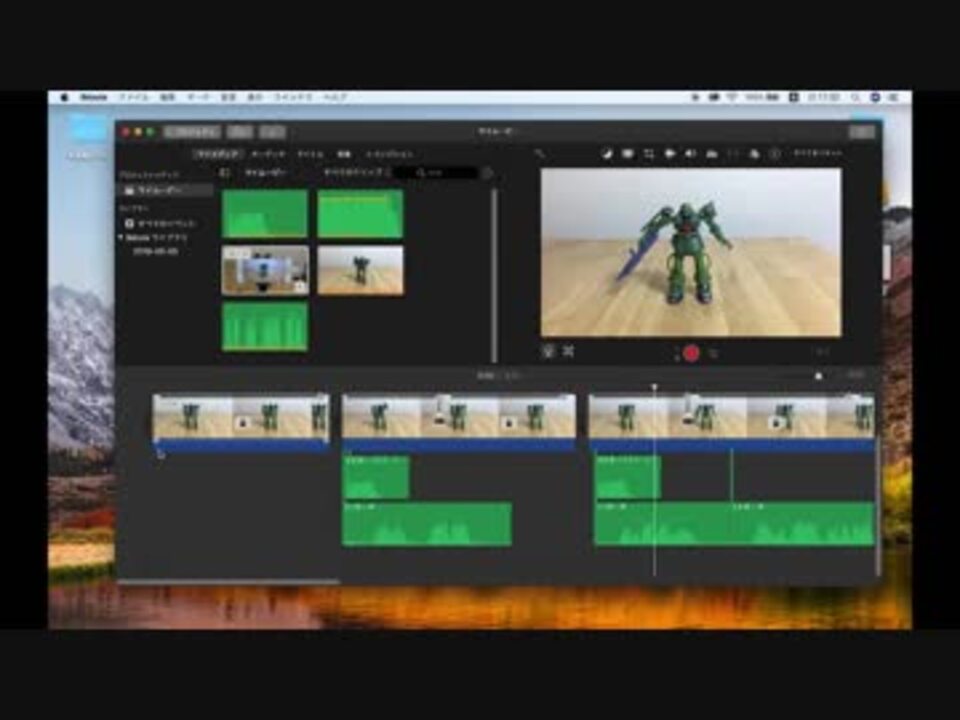Open Spotlight search in menu bar
Image resolution: width=960 pixels, height=720 pixels.
(x=855, y=97)
